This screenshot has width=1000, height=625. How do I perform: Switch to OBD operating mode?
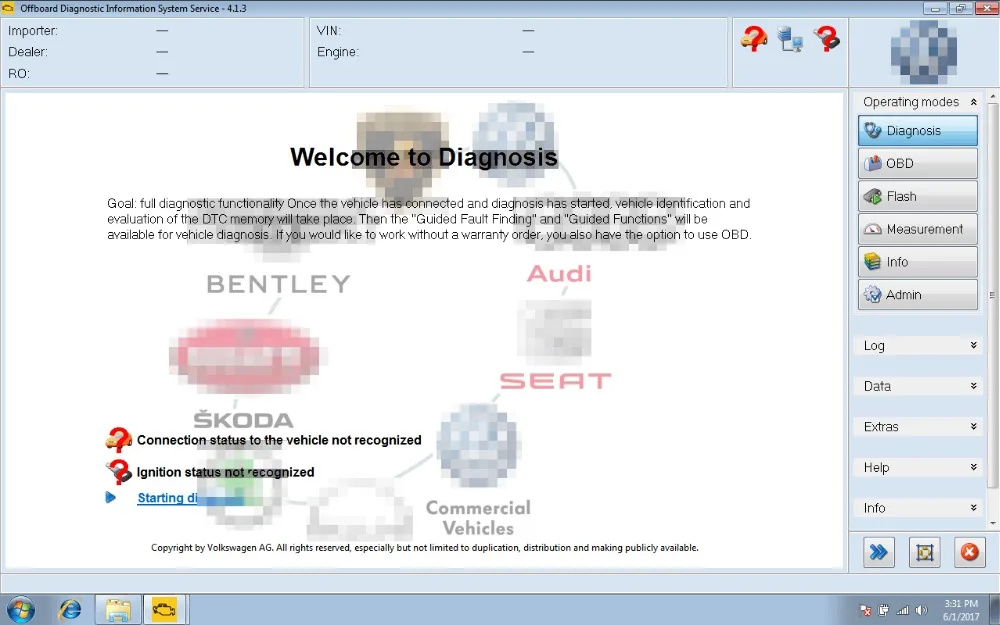[x=917, y=163]
